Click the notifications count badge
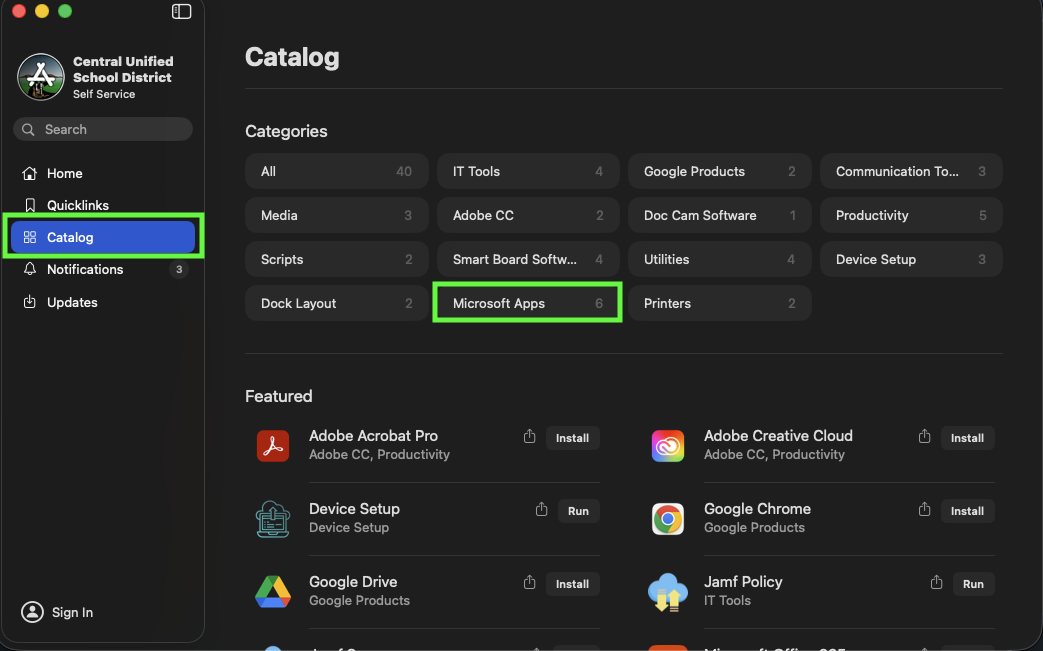This screenshot has height=651, width=1043. tap(178, 269)
